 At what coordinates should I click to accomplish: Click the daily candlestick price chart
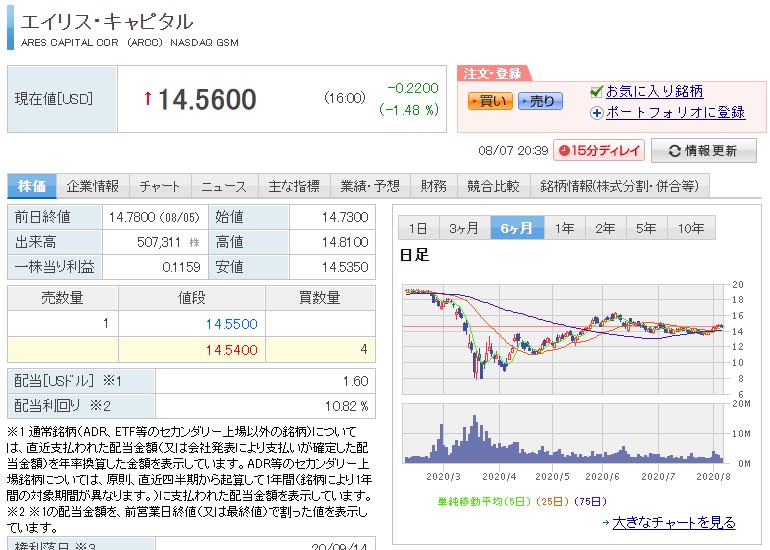point(563,339)
